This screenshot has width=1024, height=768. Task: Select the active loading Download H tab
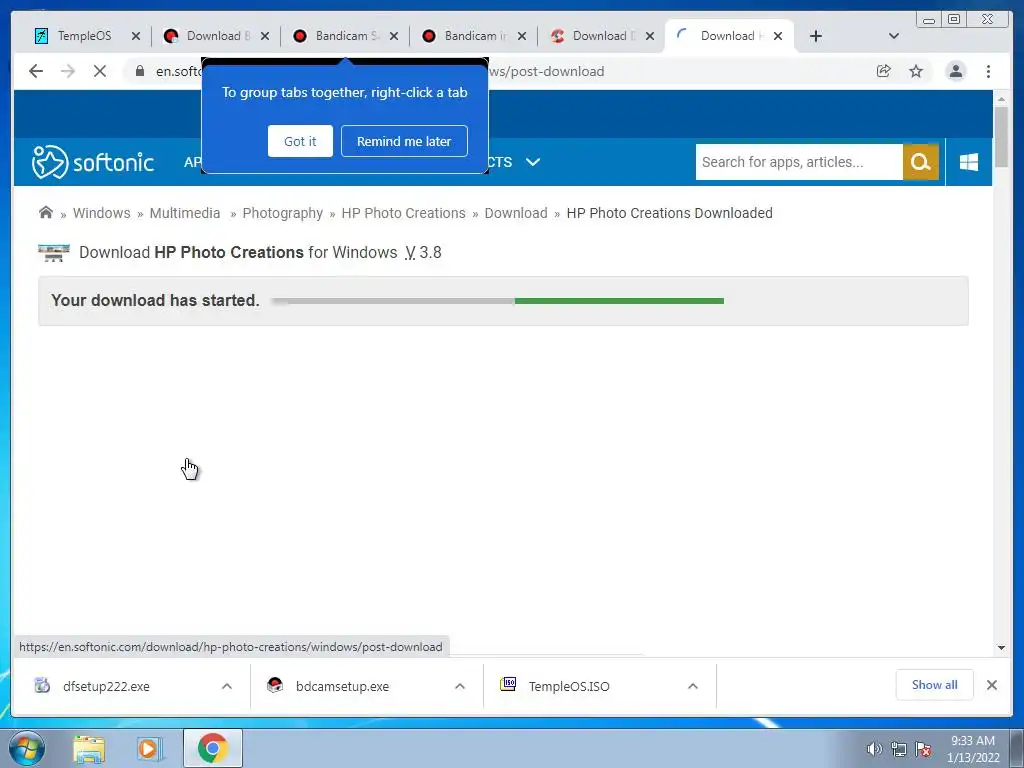click(x=728, y=36)
